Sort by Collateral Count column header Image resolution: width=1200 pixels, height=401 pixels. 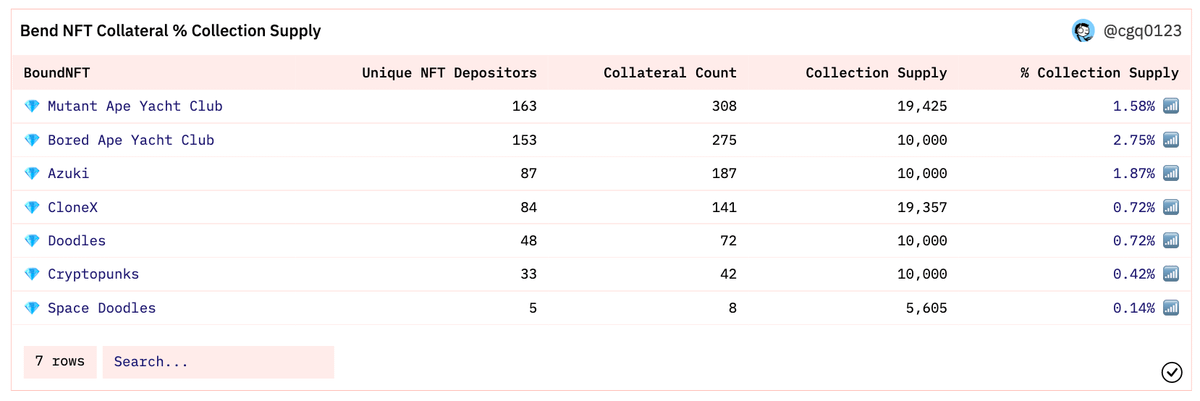[670, 73]
